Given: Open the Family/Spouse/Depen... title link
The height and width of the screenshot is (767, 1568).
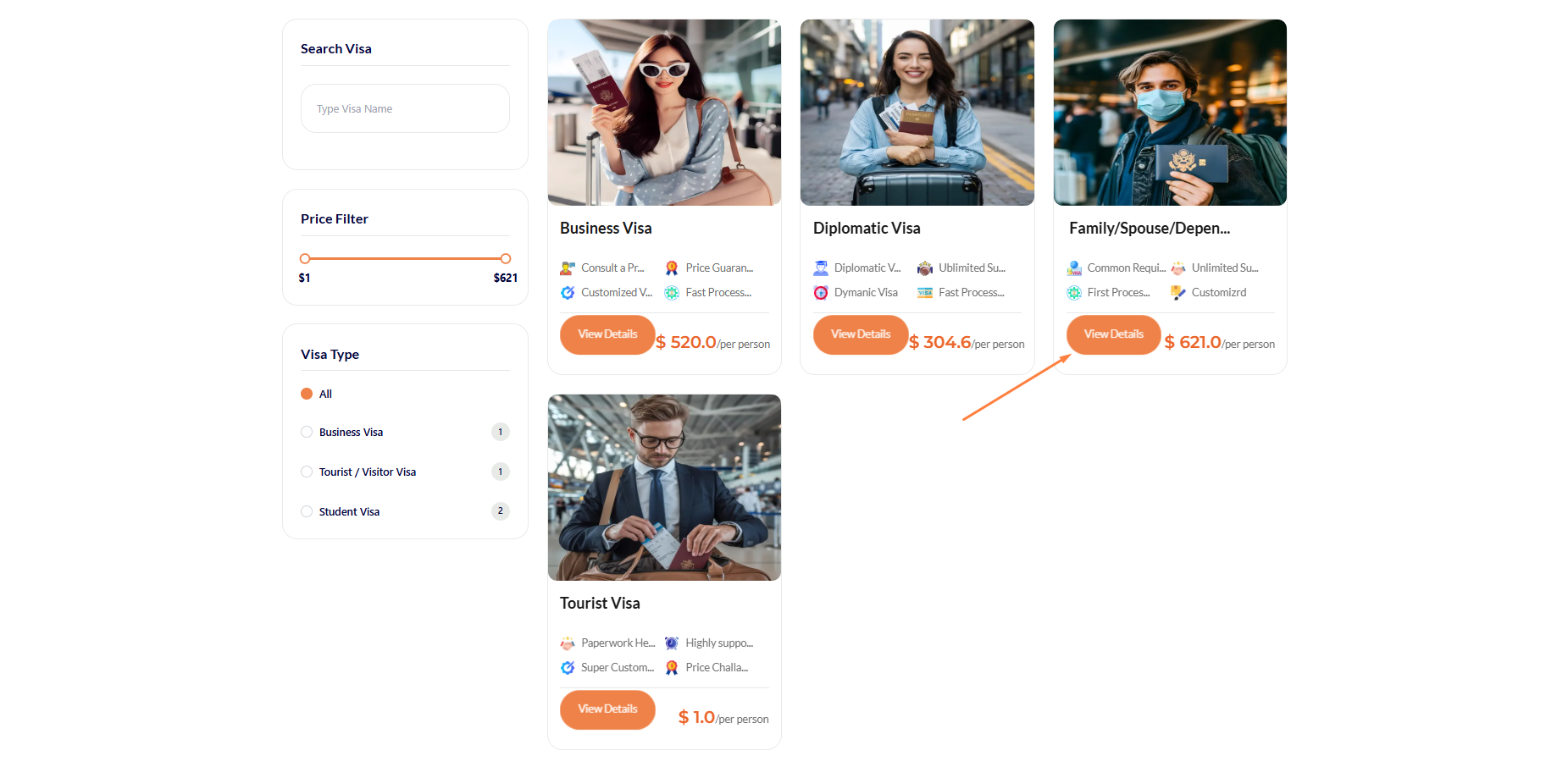Looking at the screenshot, I should pos(1150,229).
